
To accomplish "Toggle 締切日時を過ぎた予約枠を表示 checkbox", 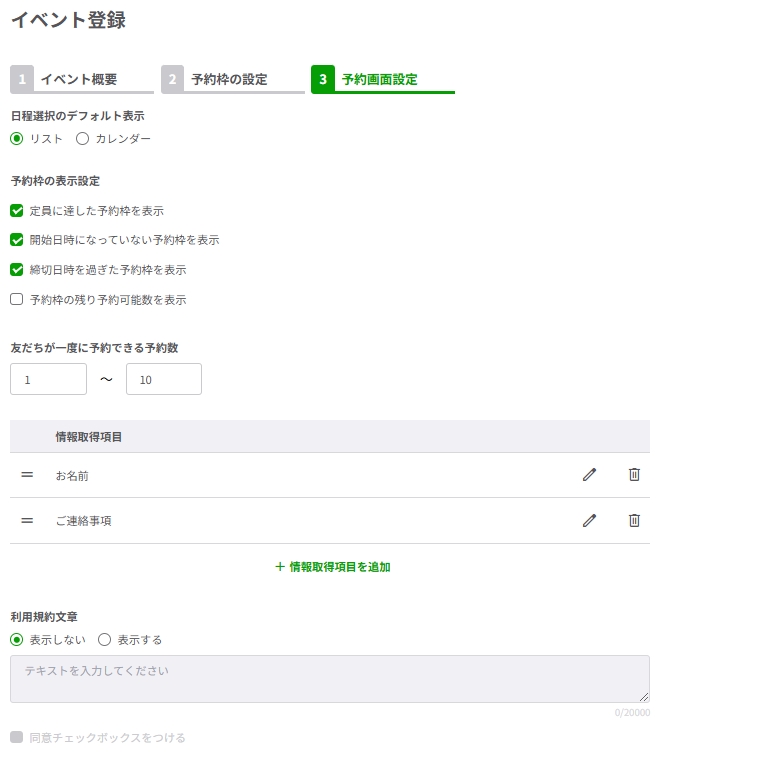I will pyautogui.click(x=17, y=270).
